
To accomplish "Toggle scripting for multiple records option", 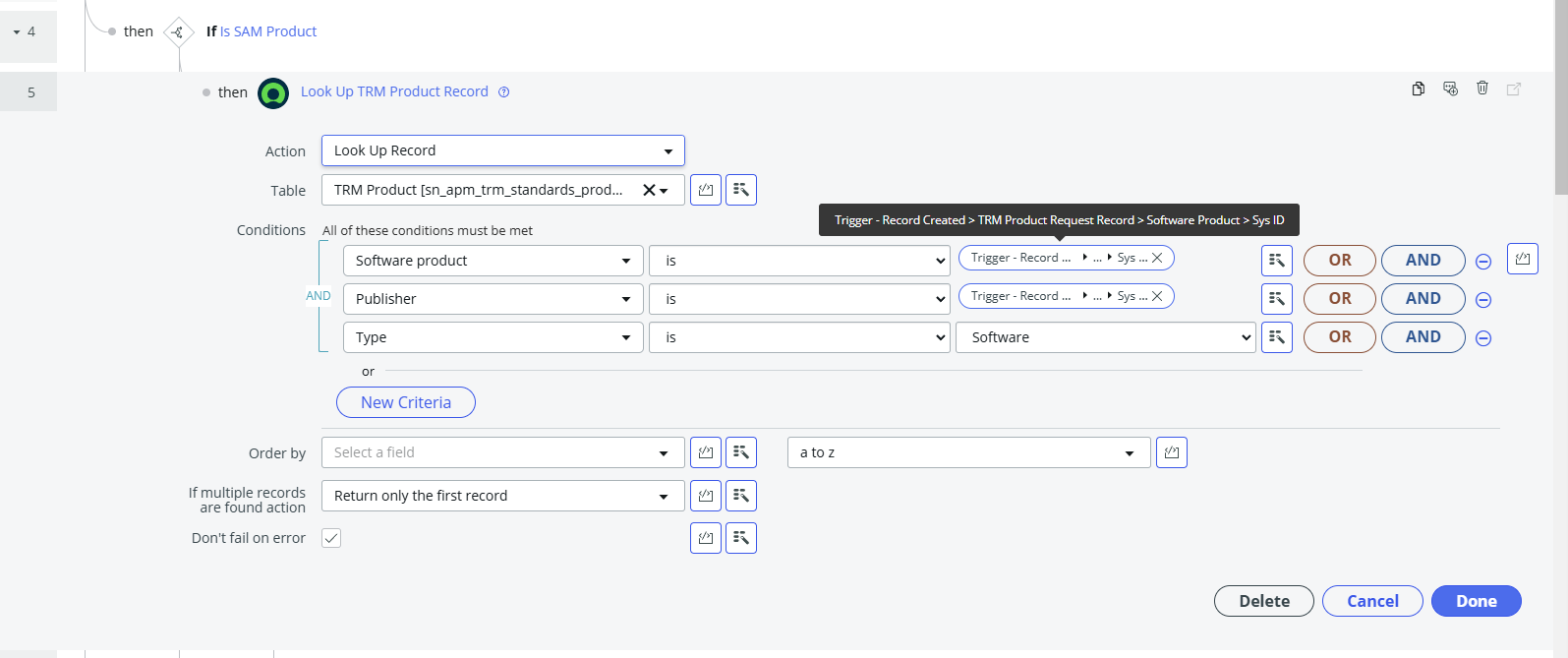I will coord(706,496).
